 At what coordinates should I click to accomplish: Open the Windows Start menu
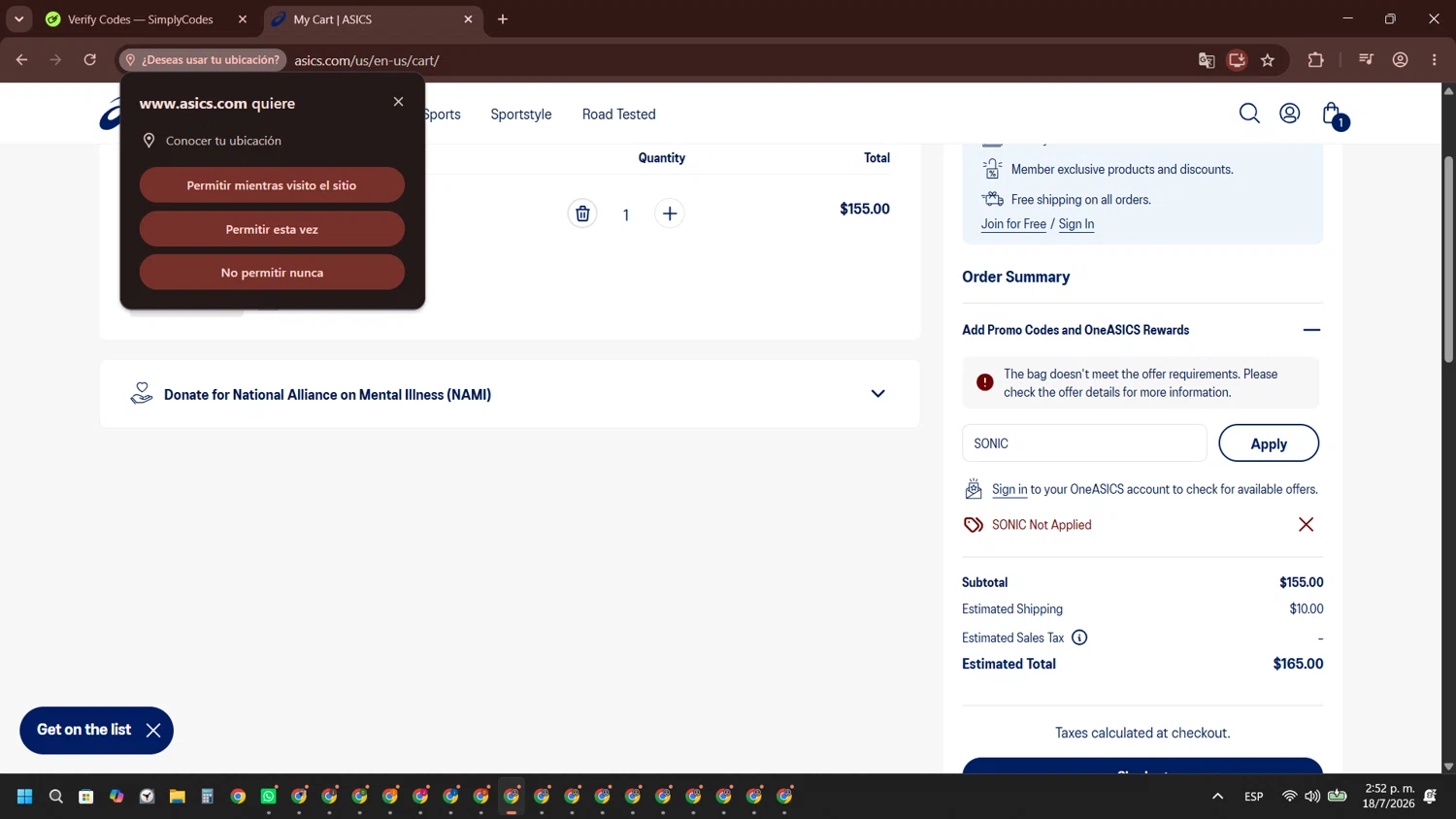pos(25,797)
